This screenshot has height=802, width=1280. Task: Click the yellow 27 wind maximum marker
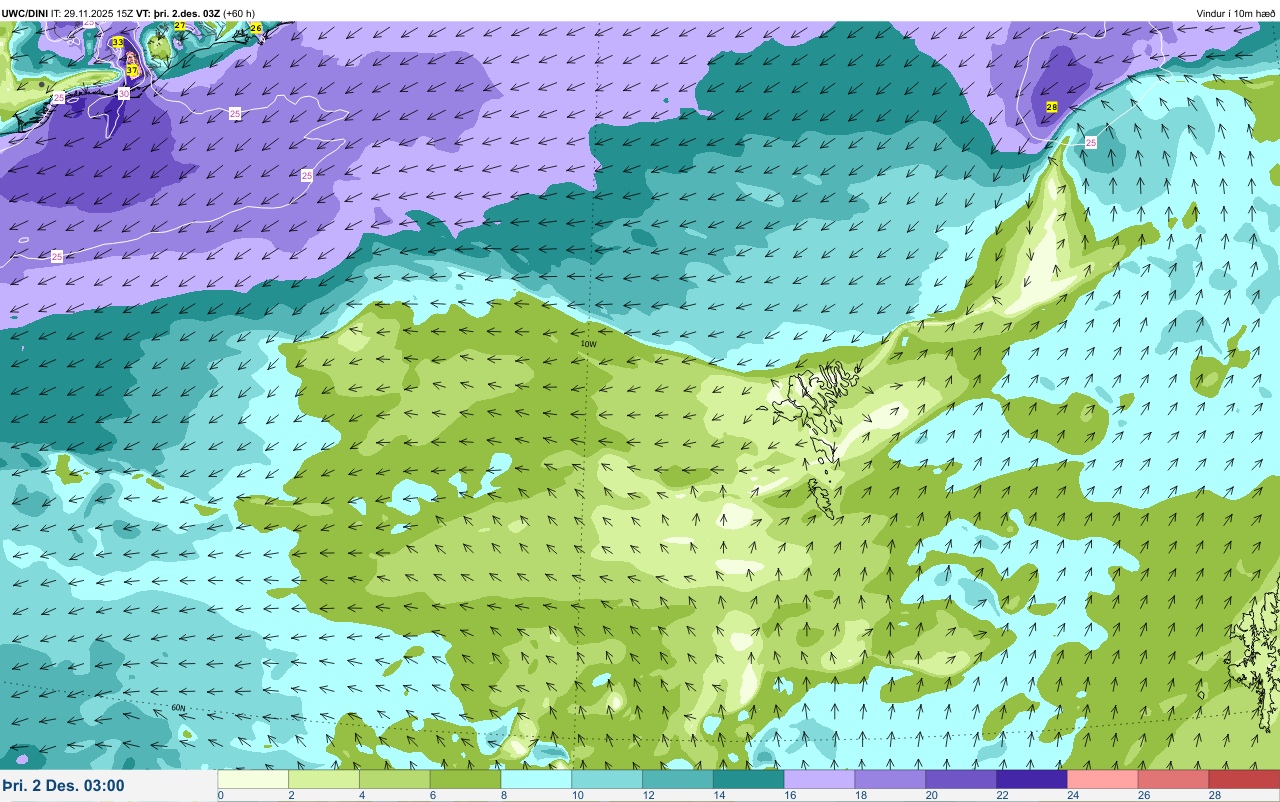click(x=179, y=26)
